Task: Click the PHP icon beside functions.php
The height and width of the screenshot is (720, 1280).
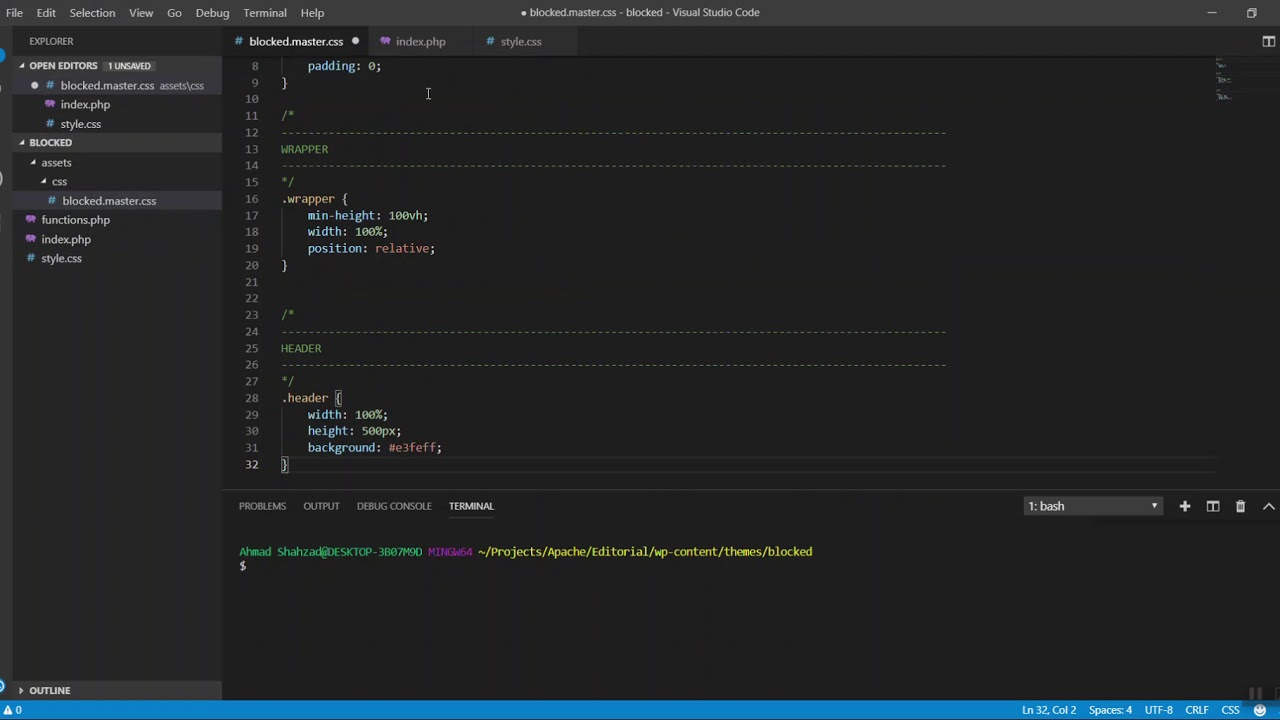Action: point(31,220)
